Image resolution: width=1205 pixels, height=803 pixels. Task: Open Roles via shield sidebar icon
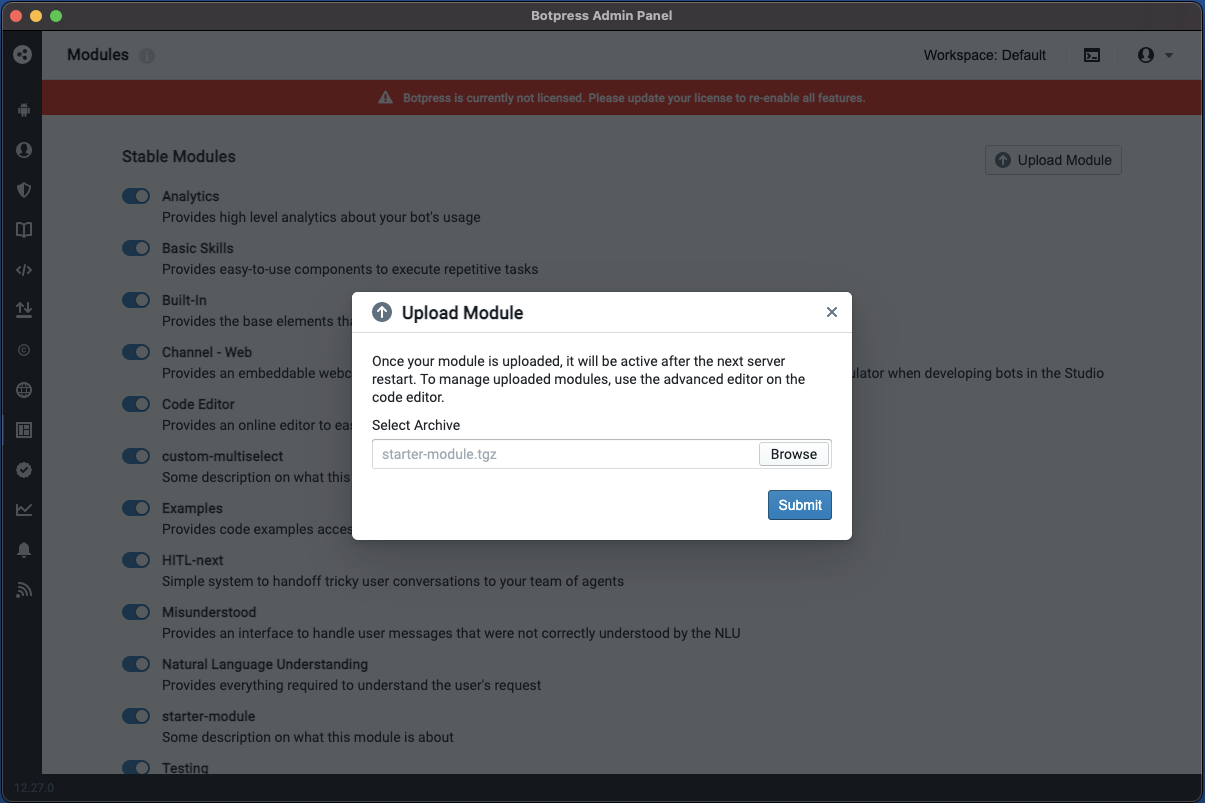24,190
